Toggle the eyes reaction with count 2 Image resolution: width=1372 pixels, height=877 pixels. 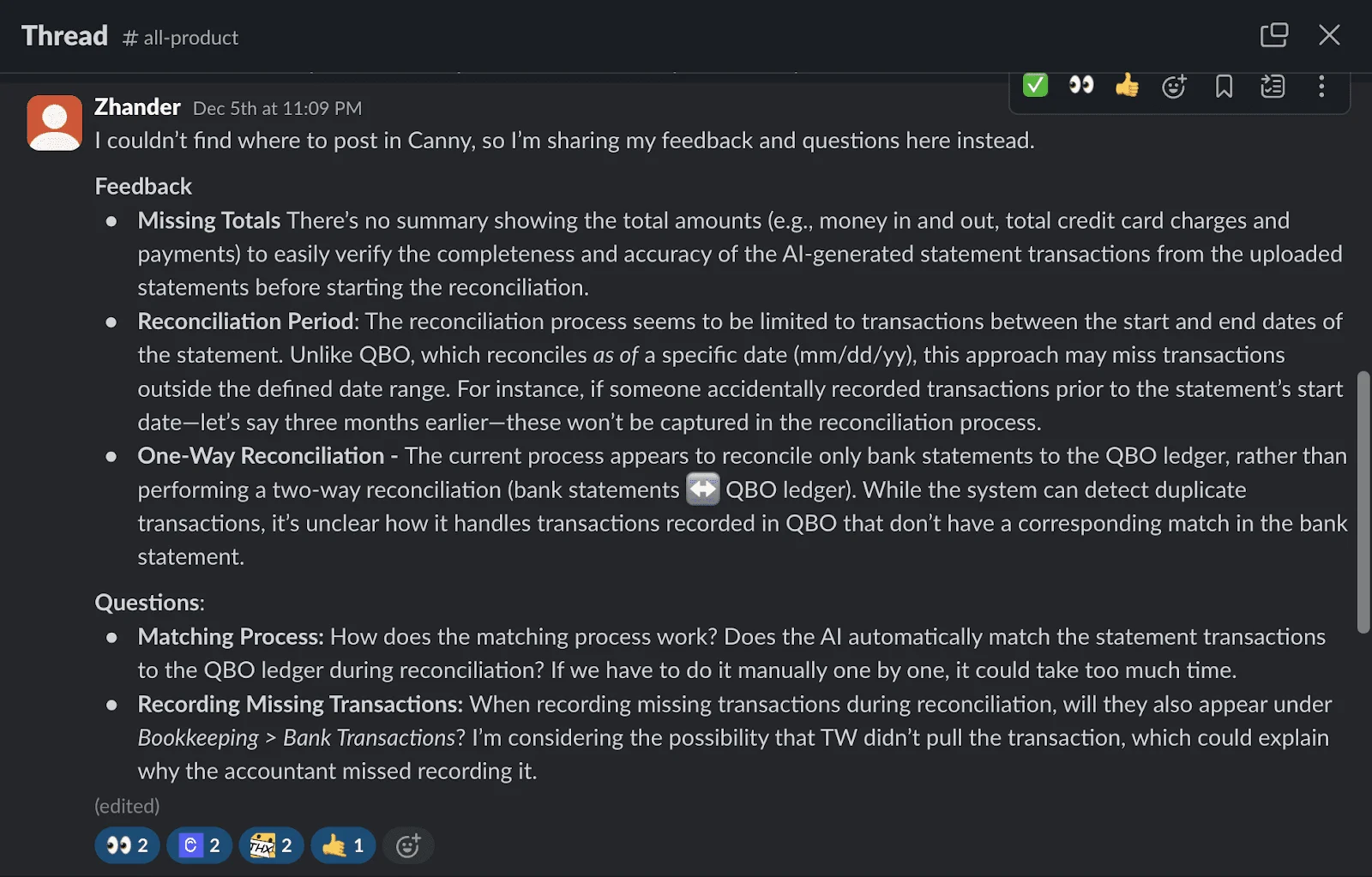pos(127,846)
